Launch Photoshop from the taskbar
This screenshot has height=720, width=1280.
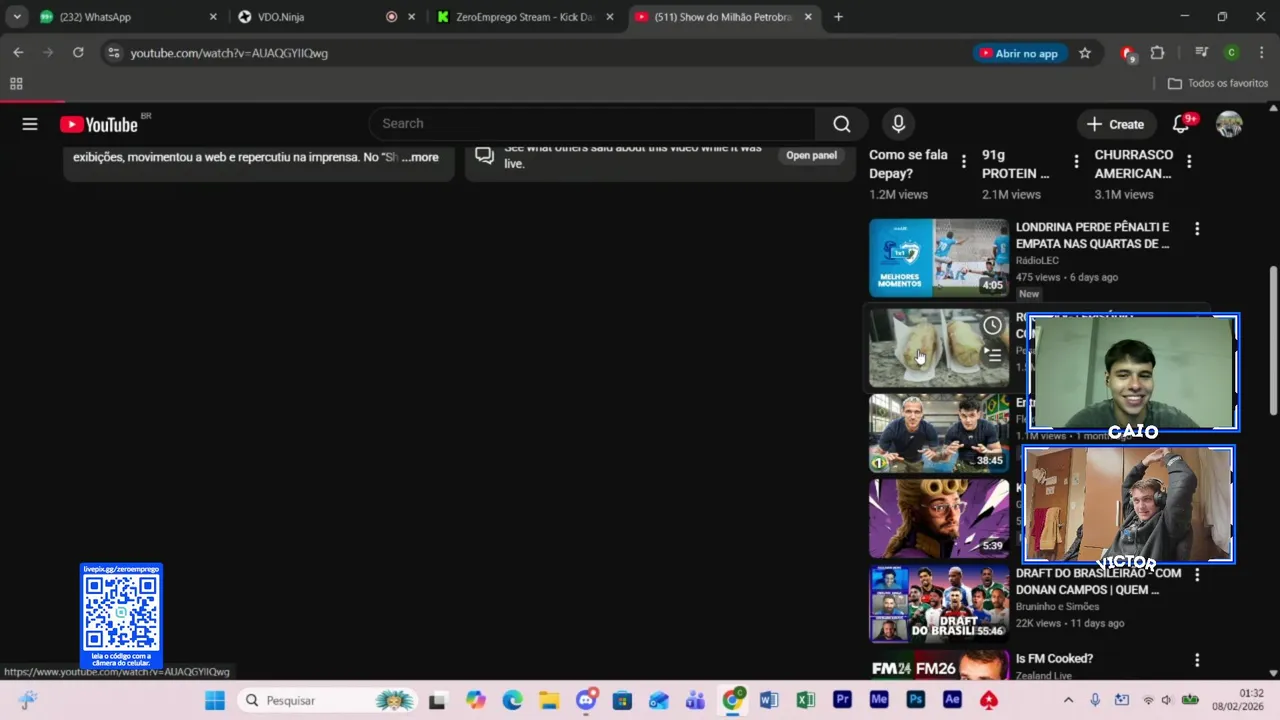coord(916,700)
